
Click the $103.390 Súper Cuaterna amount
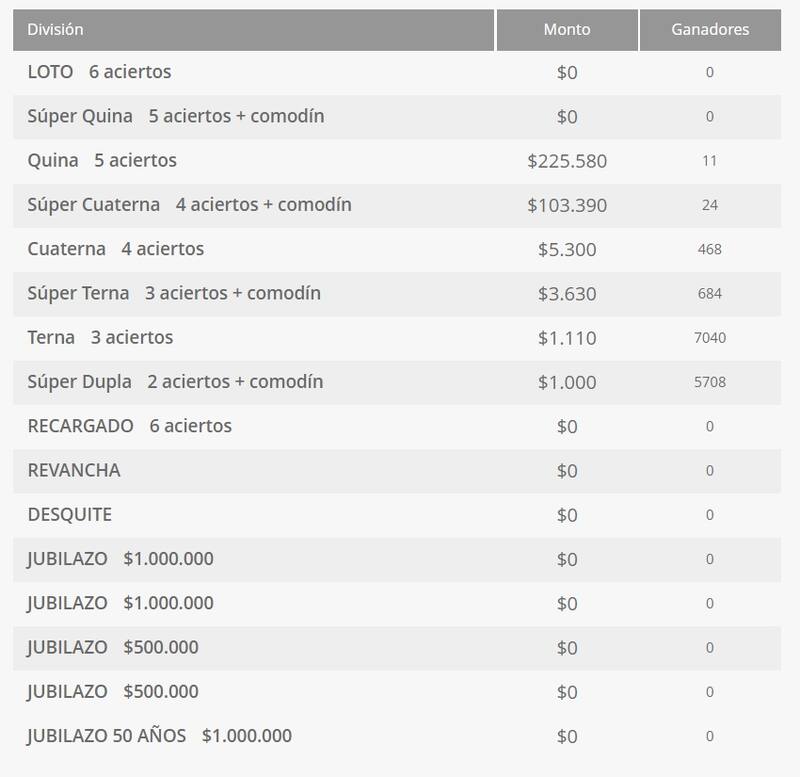[x=567, y=205]
